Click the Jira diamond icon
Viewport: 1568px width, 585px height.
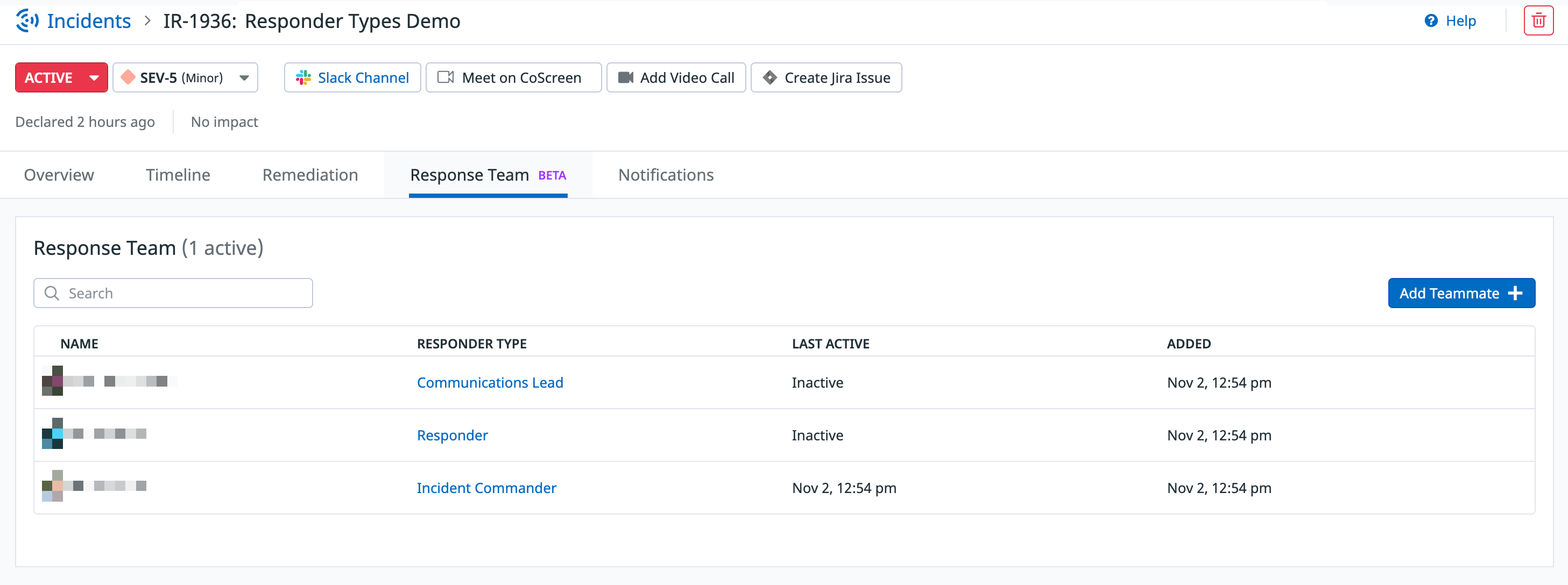[x=769, y=78]
